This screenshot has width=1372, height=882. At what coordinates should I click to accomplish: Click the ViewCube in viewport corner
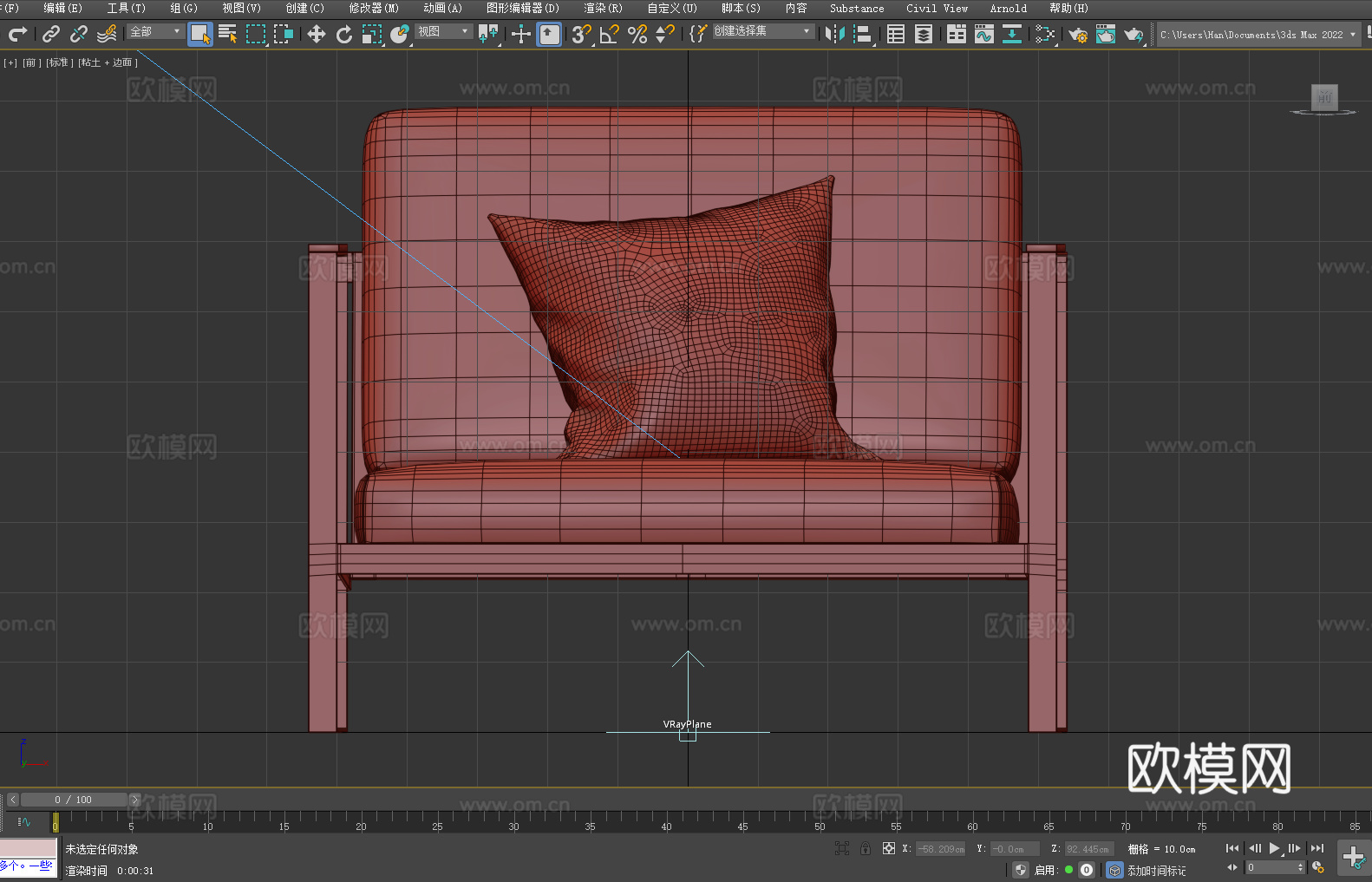click(x=1324, y=98)
